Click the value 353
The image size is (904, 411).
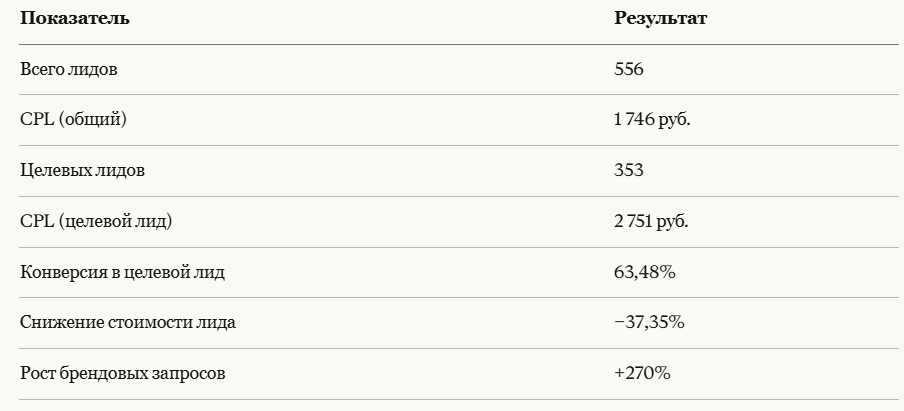(629, 170)
